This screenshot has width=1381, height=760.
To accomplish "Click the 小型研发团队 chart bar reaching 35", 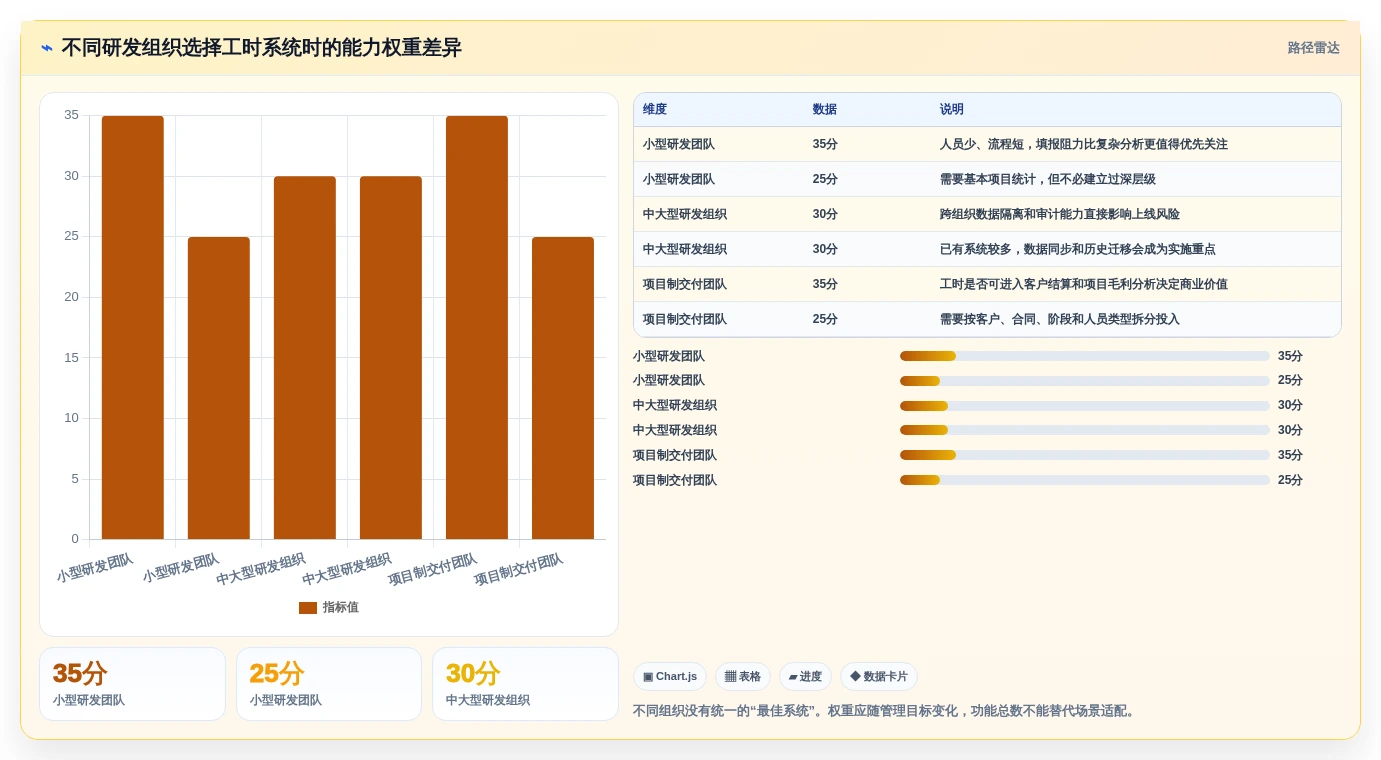I will click(133, 328).
